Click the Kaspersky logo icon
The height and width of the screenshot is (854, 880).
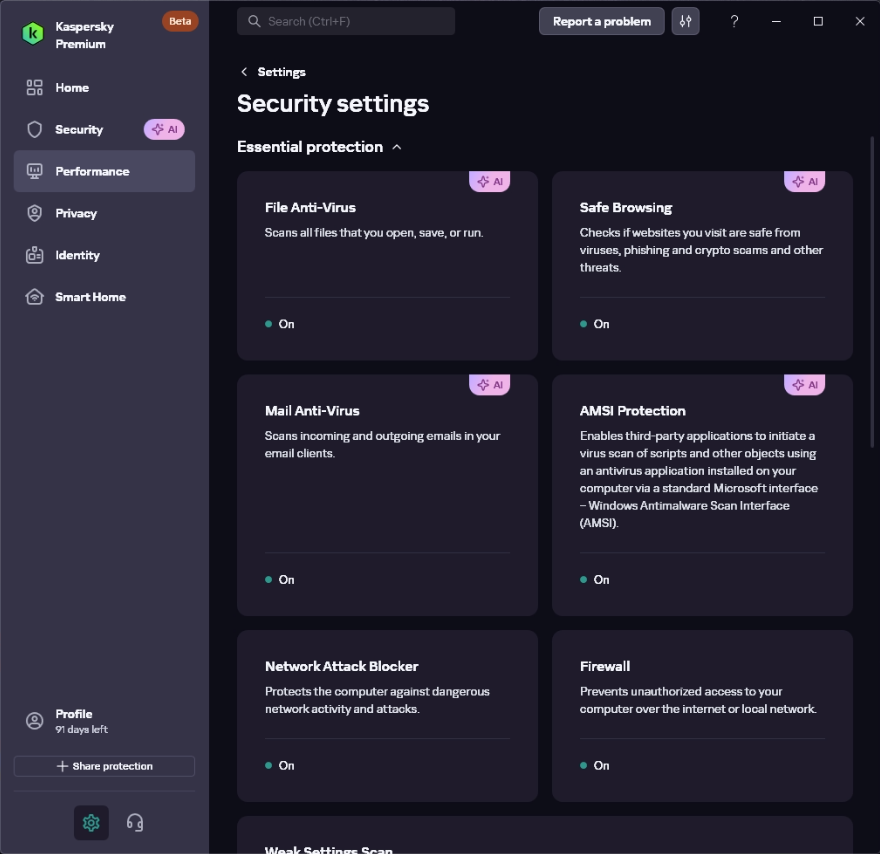click(x=33, y=34)
